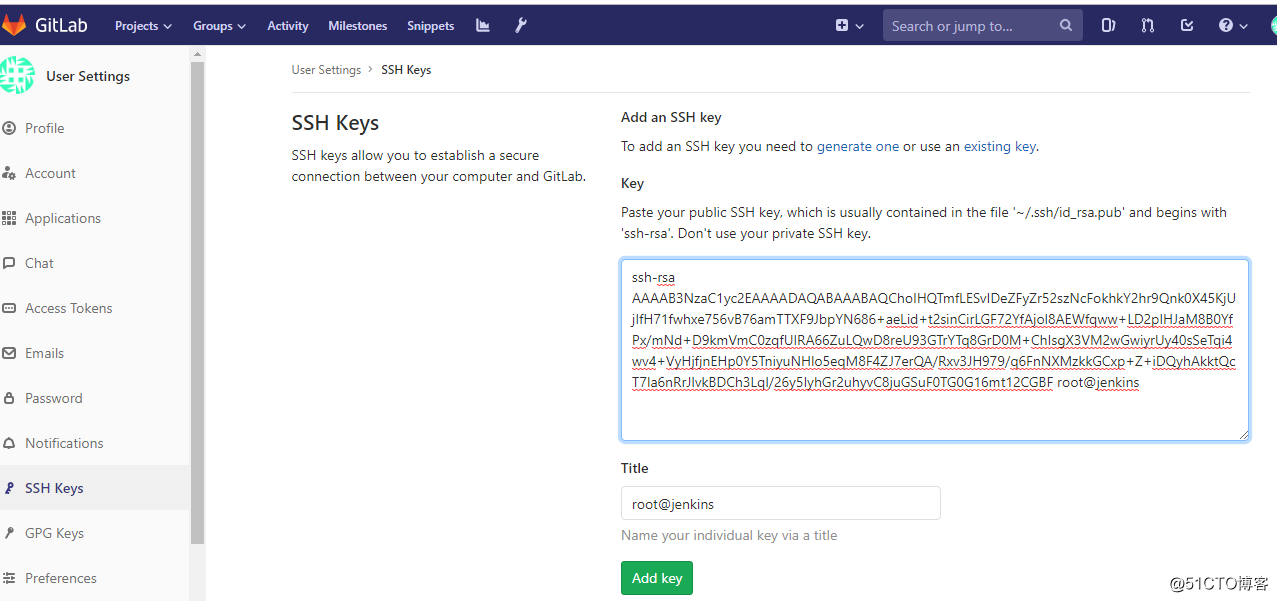Open the Admin Area wrench icon
Viewport: 1278px width, 602px height.
point(520,25)
